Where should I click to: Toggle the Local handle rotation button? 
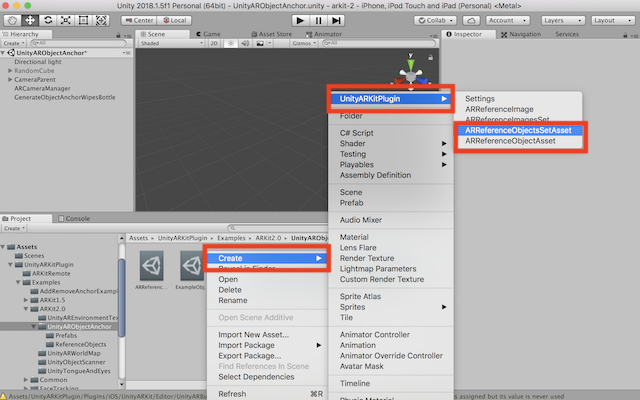[x=174, y=20]
